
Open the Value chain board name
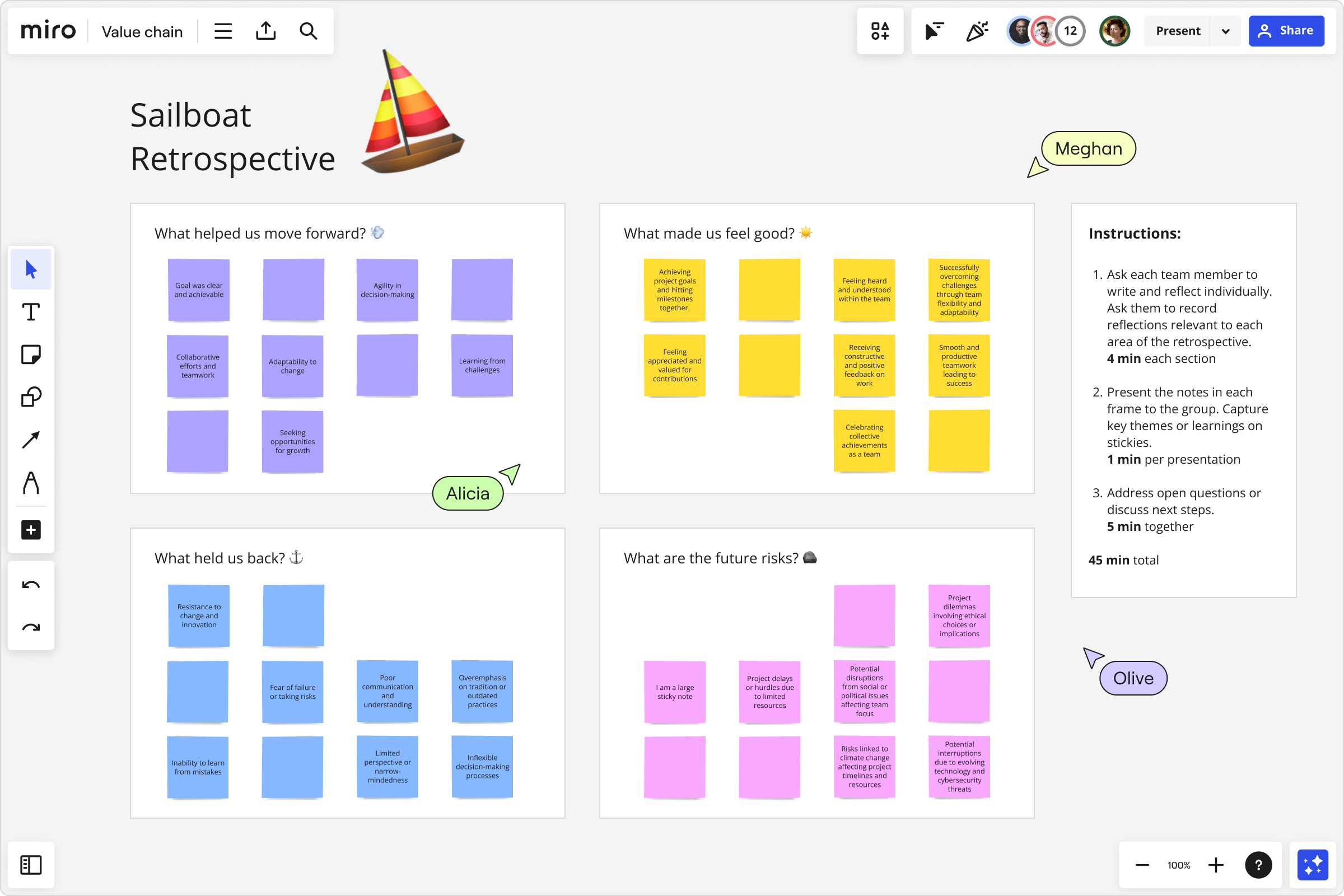tap(142, 31)
